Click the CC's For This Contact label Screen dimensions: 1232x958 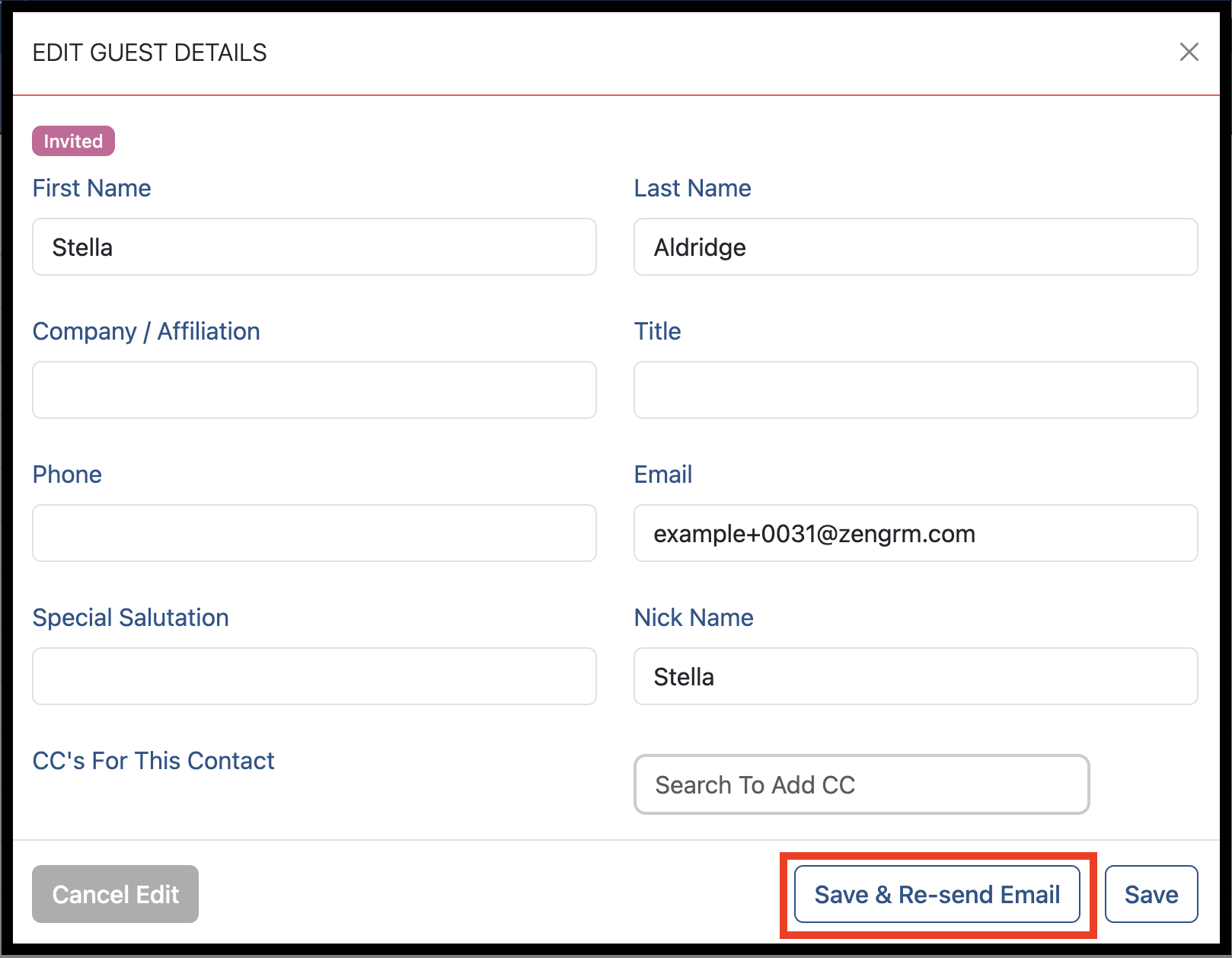pyautogui.click(x=153, y=761)
